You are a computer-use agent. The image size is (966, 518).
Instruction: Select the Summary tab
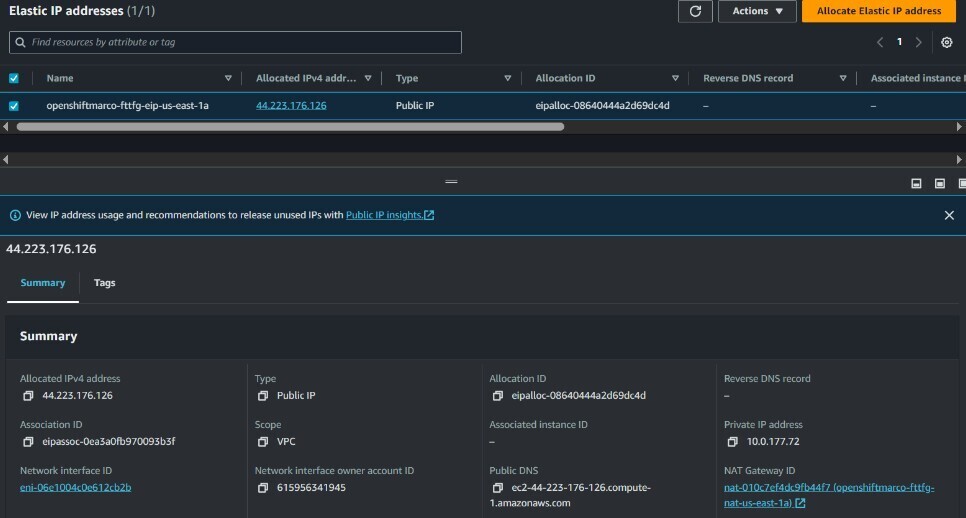click(x=43, y=283)
